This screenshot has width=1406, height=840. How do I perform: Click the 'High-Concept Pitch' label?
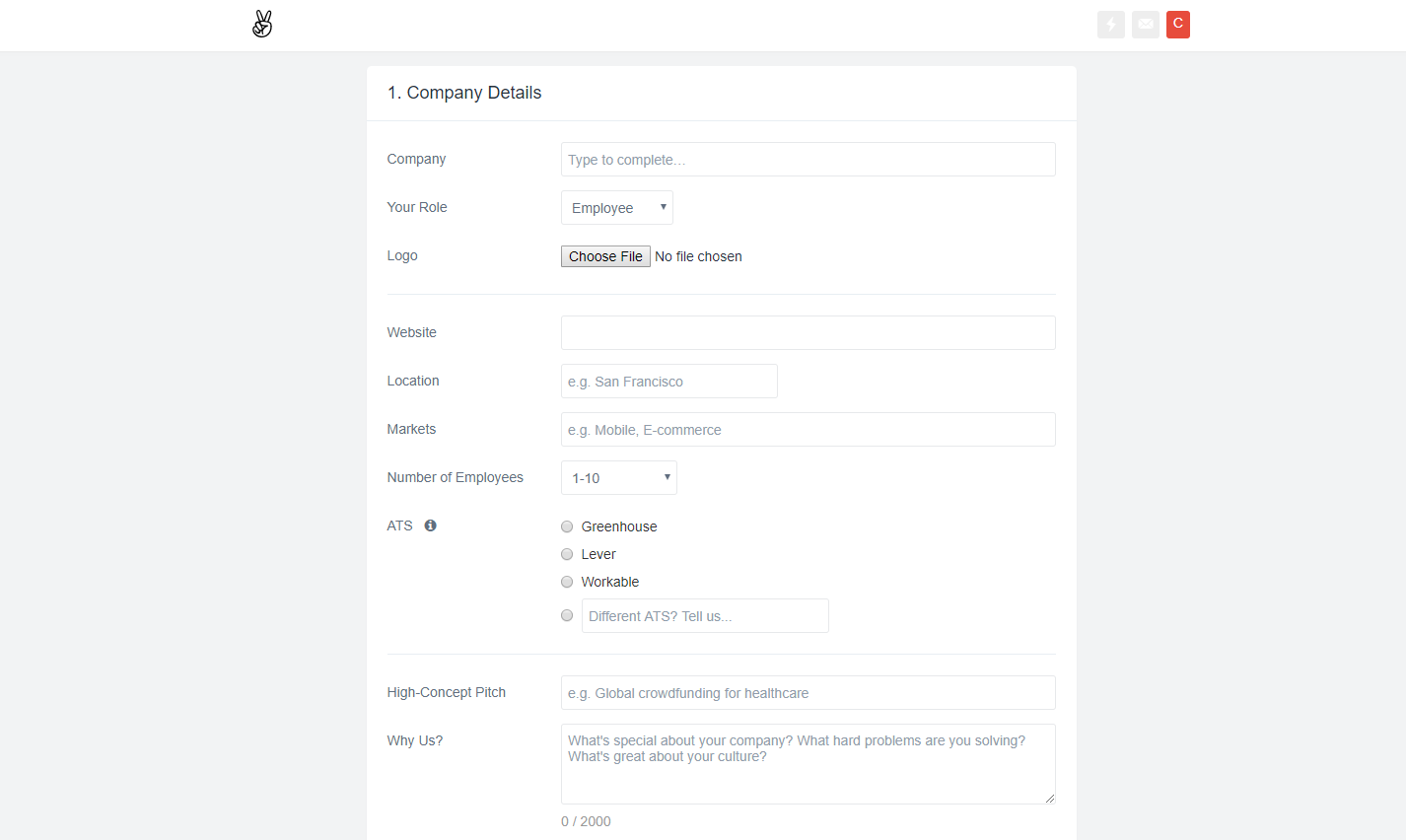447,692
